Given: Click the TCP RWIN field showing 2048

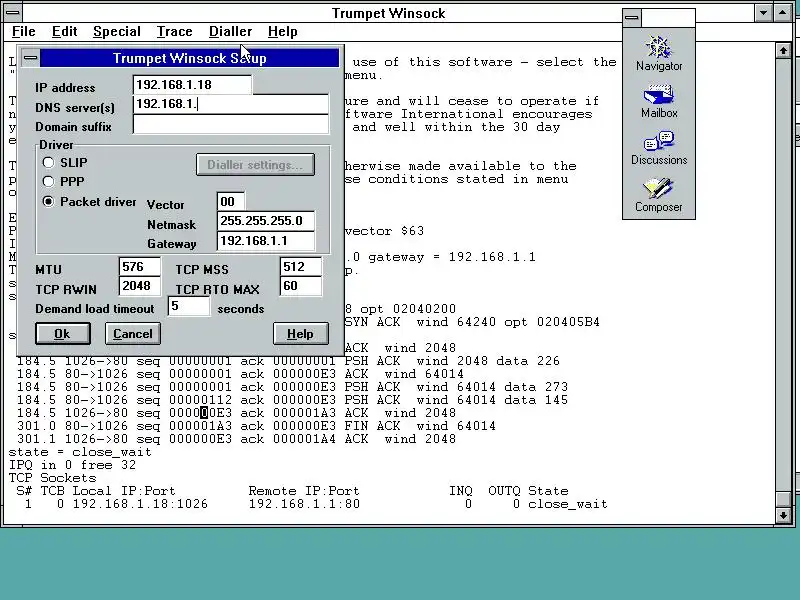Looking at the screenshot, I should (x=140, y=286).
